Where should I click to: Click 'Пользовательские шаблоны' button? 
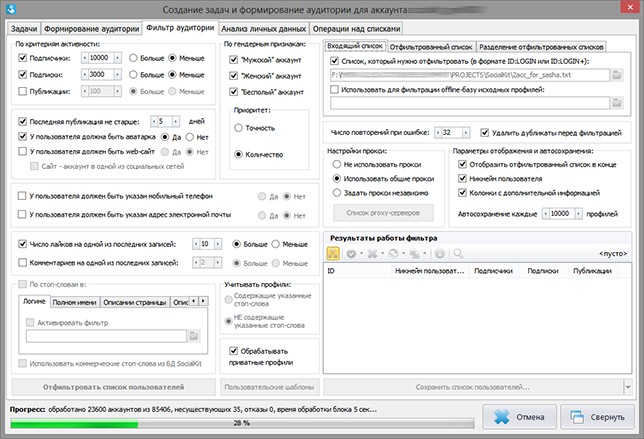tap(269, 387)
